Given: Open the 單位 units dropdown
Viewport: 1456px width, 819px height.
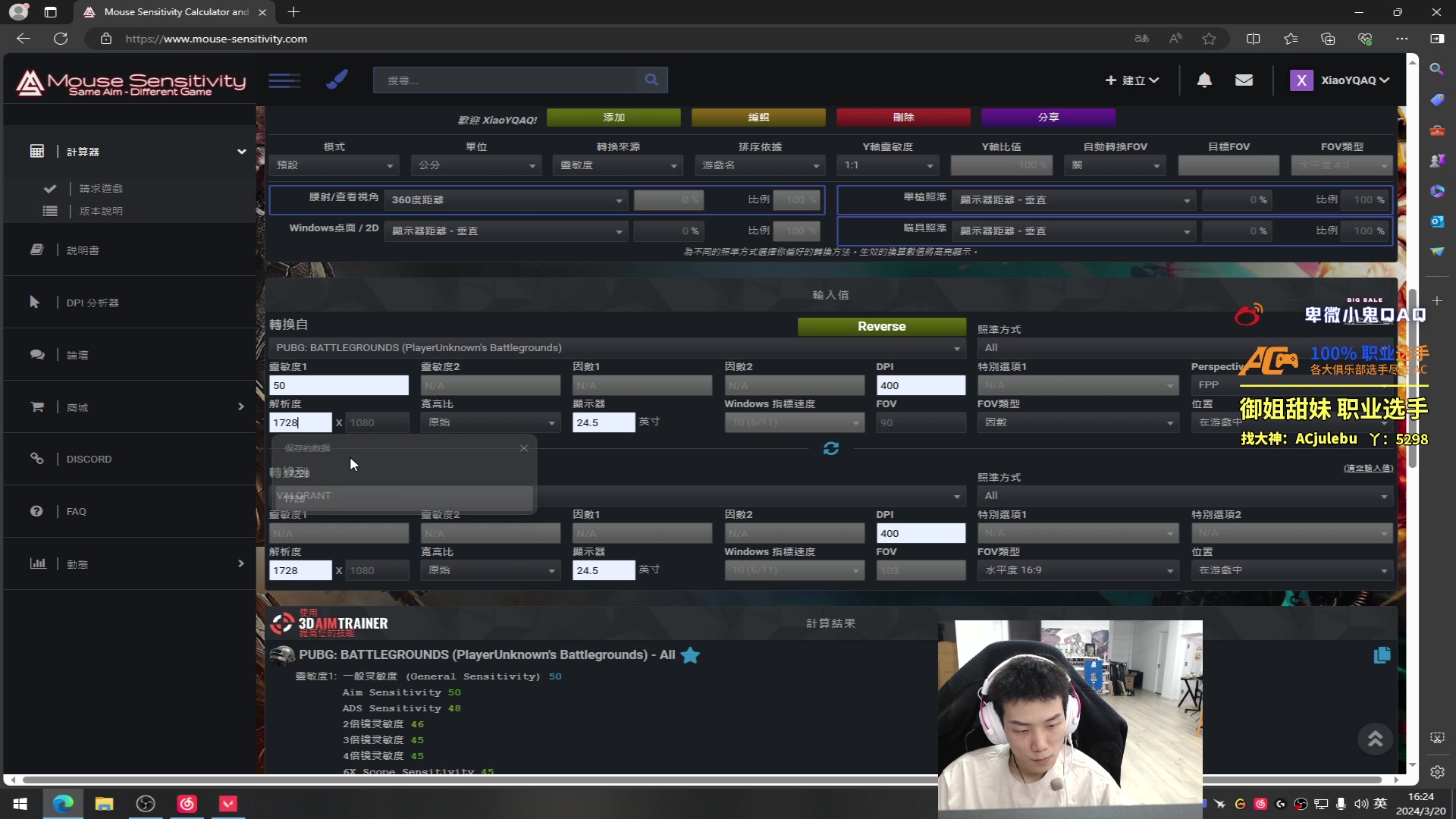Looking at the screenshot, I should [x=476, y=165].
